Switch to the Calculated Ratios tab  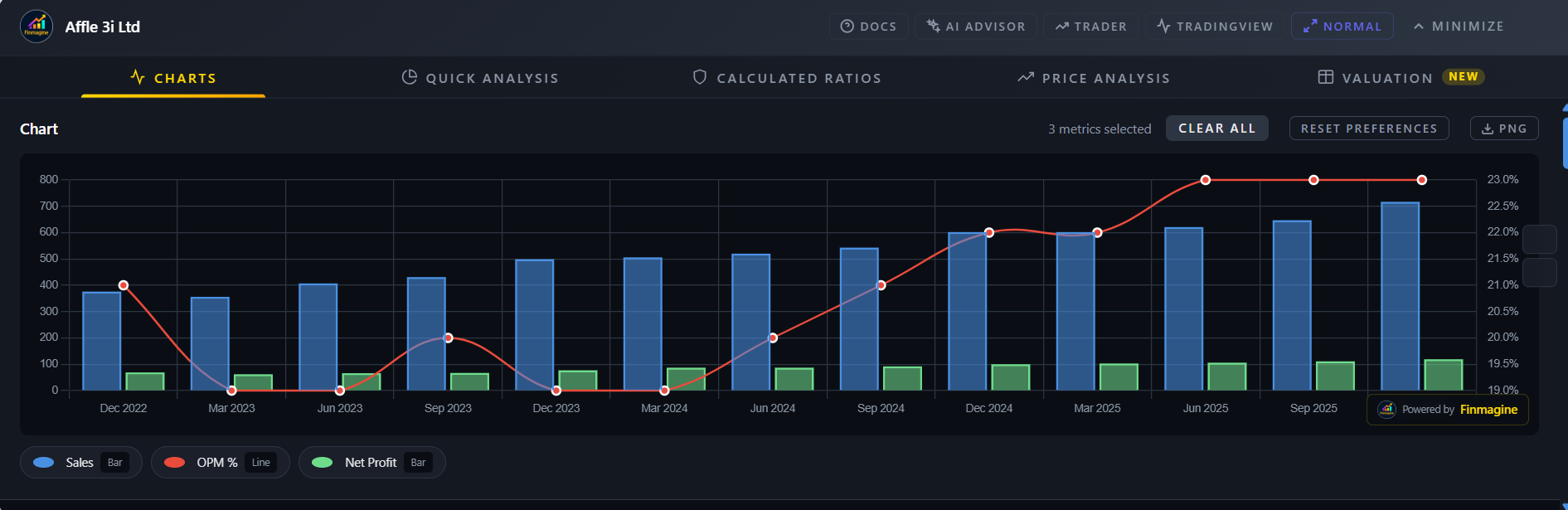[x=787, y=78]
